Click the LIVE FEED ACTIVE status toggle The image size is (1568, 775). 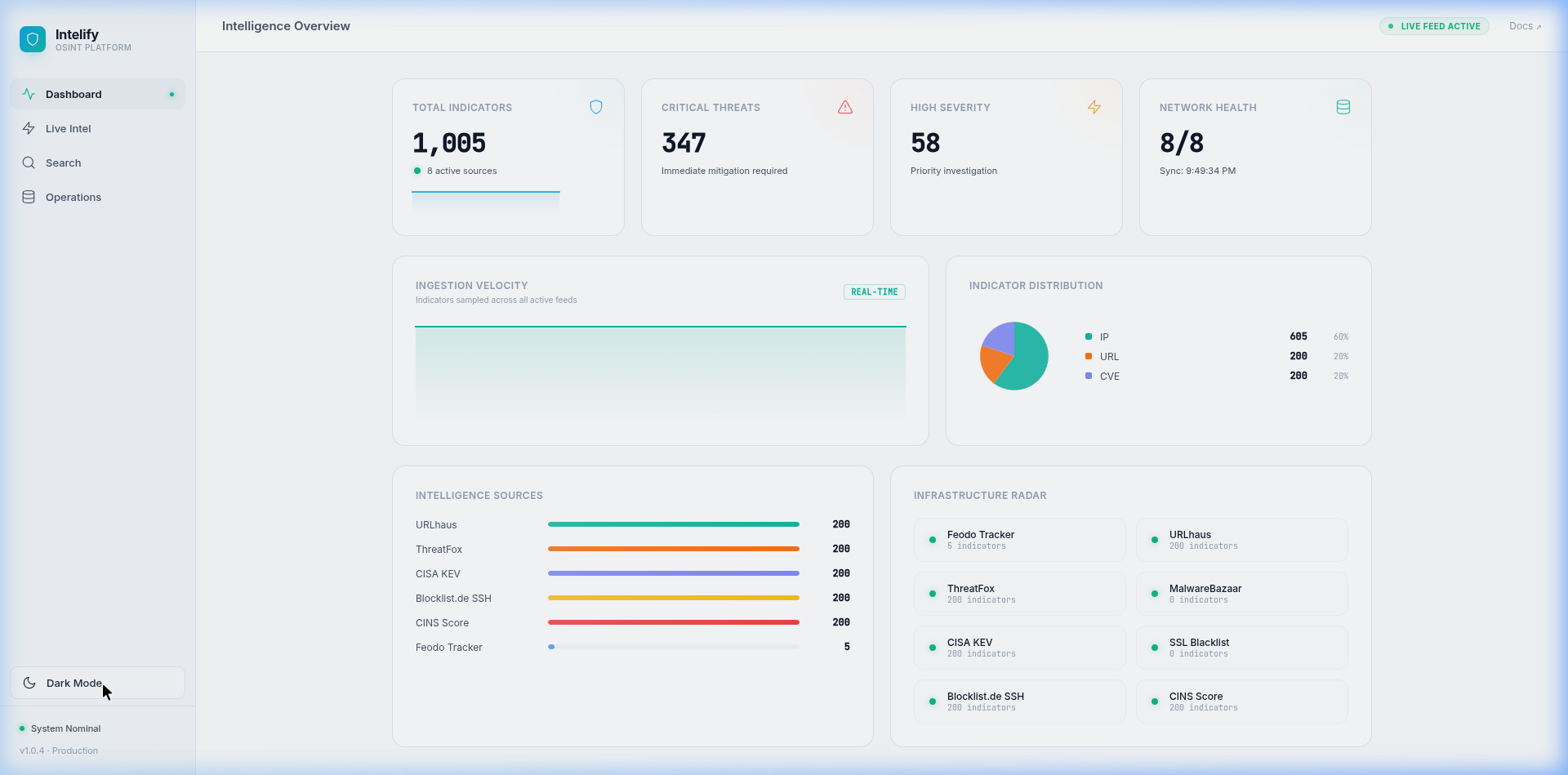[x=1434, y=26]
